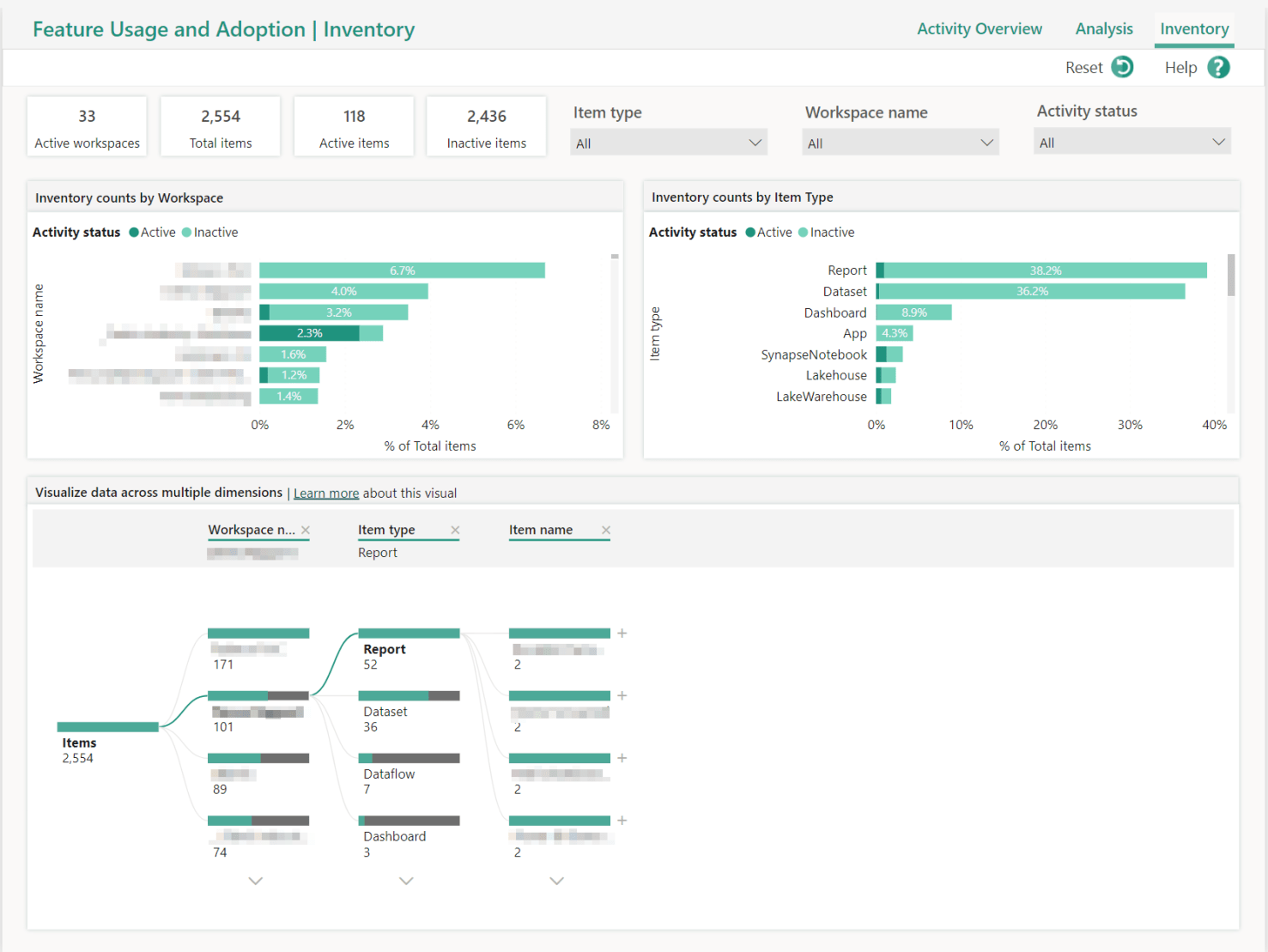Viewport: 1268px width, 952px height.
Task: Remove the Workspace name field with its X icon
Action: coord(306,530)
